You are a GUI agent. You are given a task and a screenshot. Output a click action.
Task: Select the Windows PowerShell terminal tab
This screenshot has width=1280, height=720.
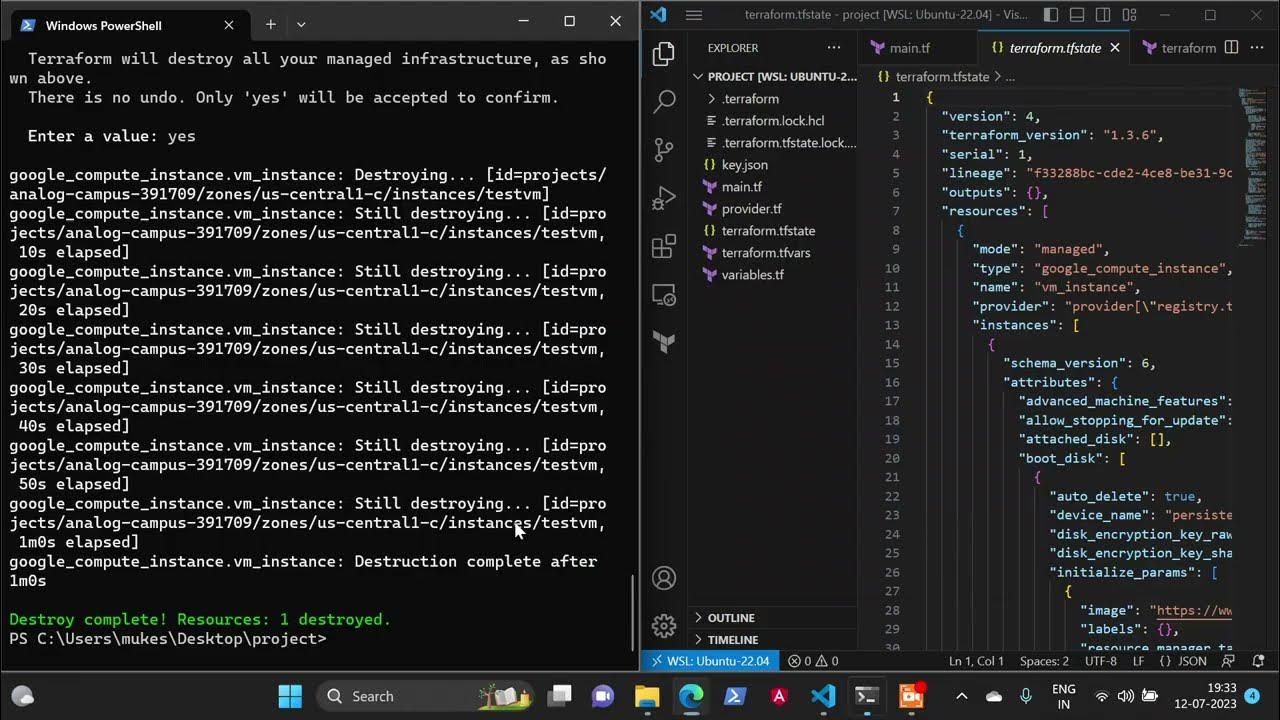(127, 25)
